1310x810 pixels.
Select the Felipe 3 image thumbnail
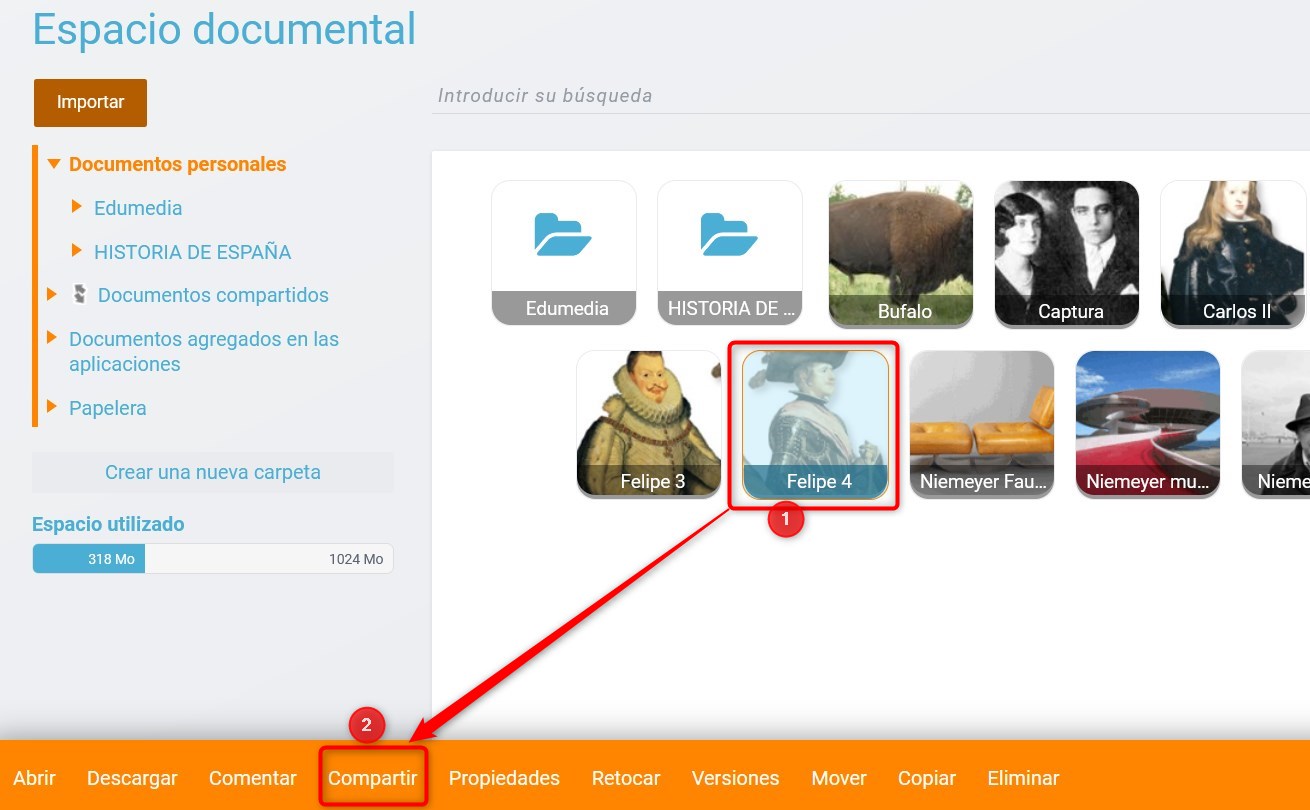649,424
